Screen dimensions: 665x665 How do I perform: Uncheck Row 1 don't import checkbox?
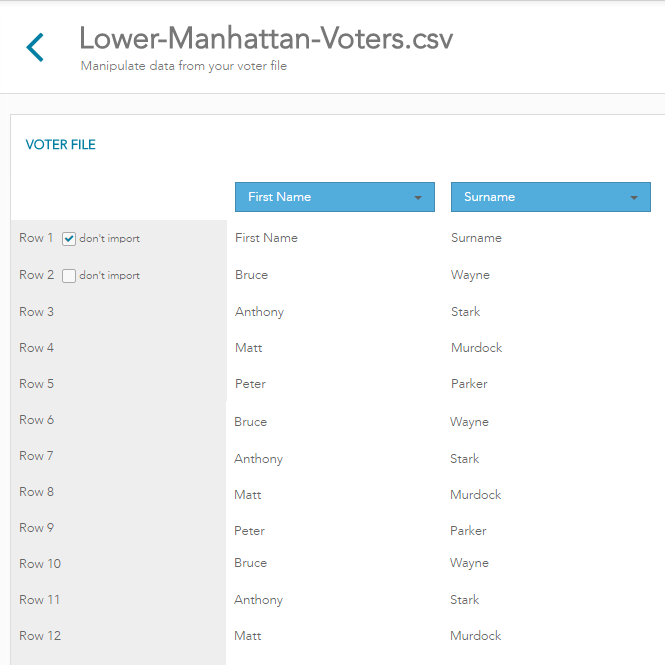click(x=69, y=239)
